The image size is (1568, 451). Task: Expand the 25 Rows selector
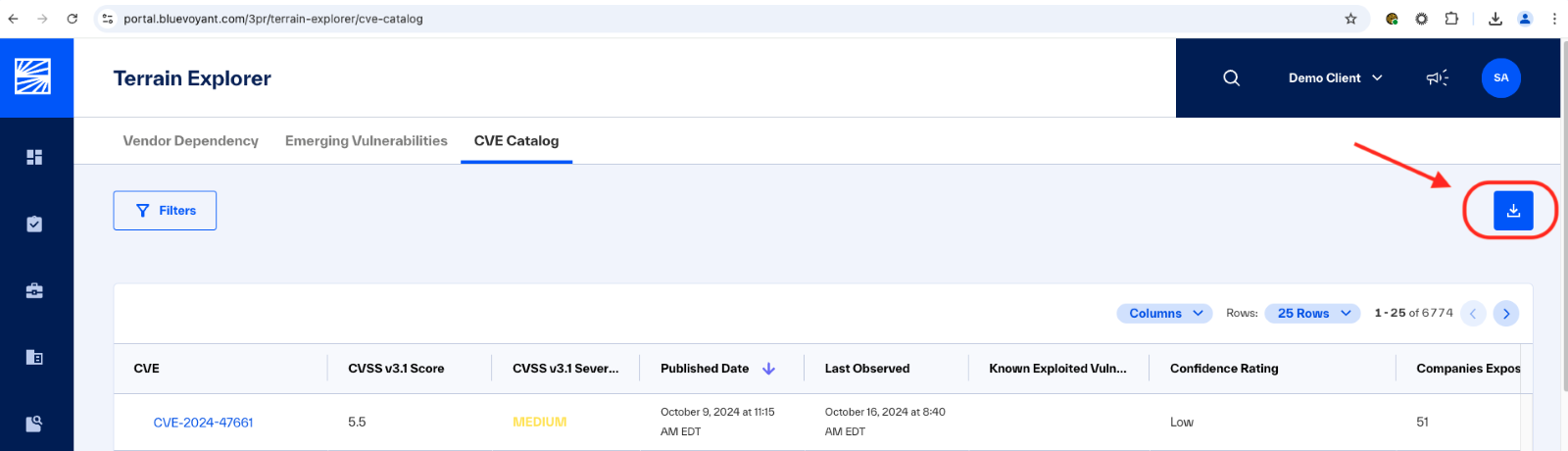pos(1312,314)
